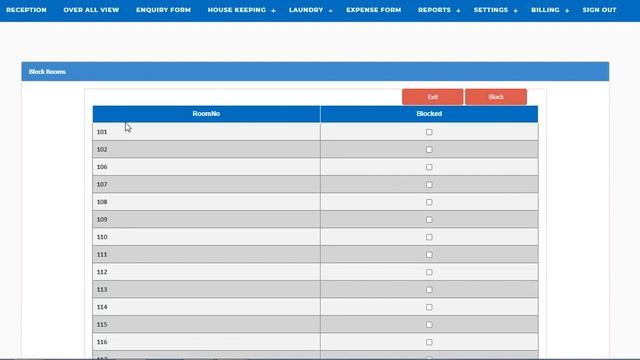Check Blocked box for room 111

coord(429,254)
